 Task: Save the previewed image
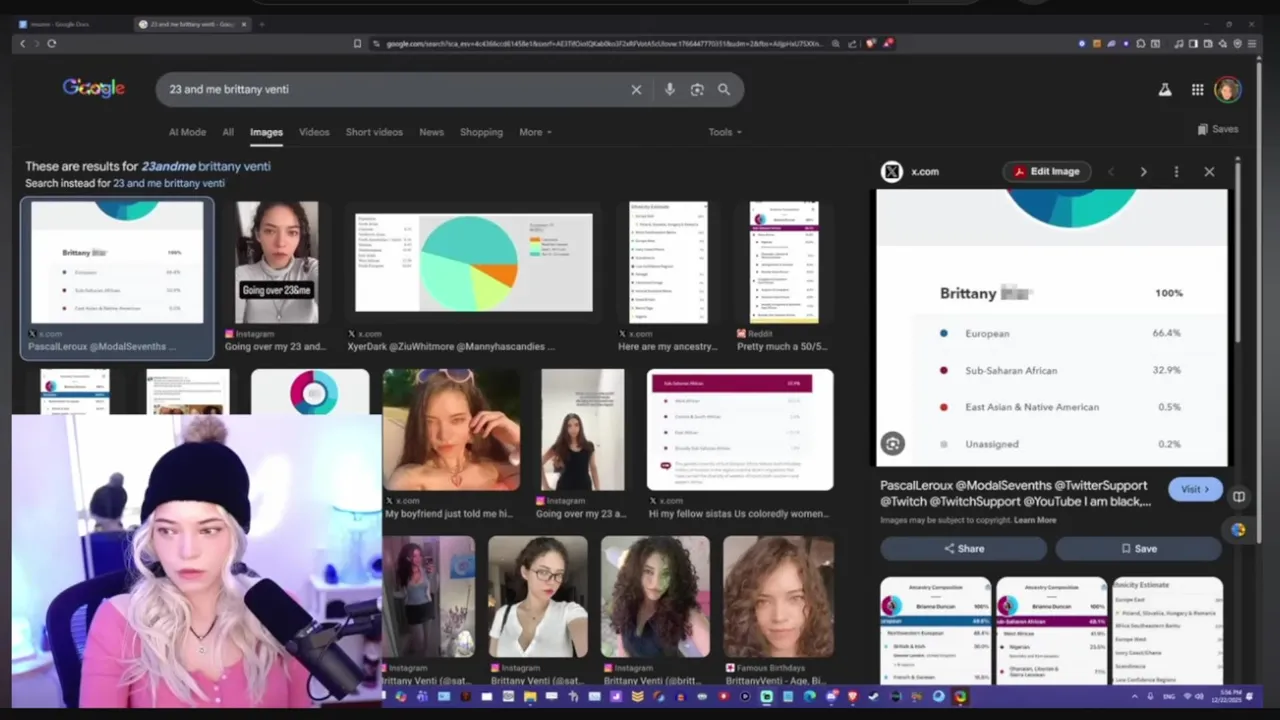pos(1138,548)
